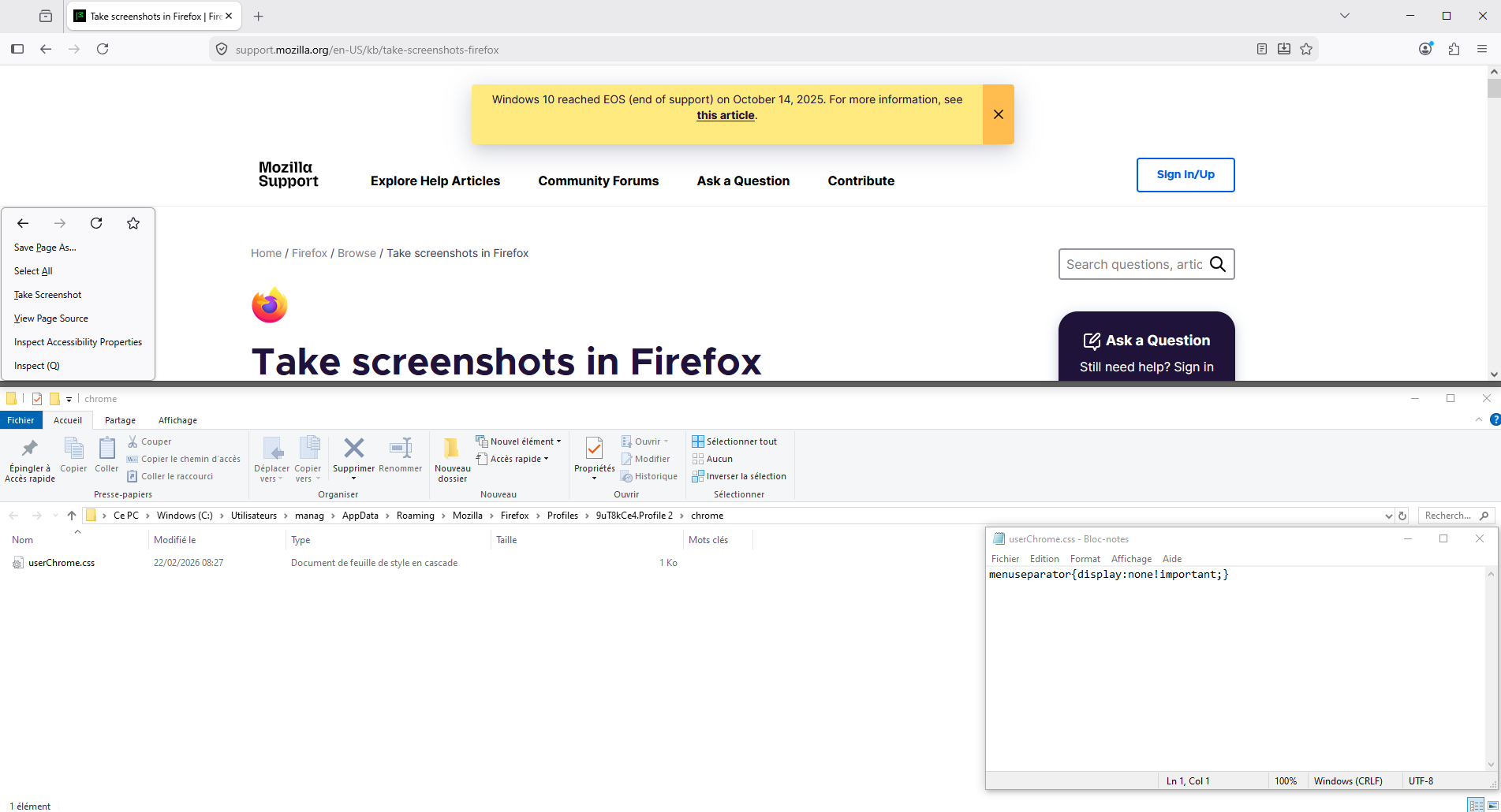The height and width of the screenshot is (812, 1501).
Task: Switch to Affichage ribbon tab in Explorer
Action: click(x=177, y=420)
